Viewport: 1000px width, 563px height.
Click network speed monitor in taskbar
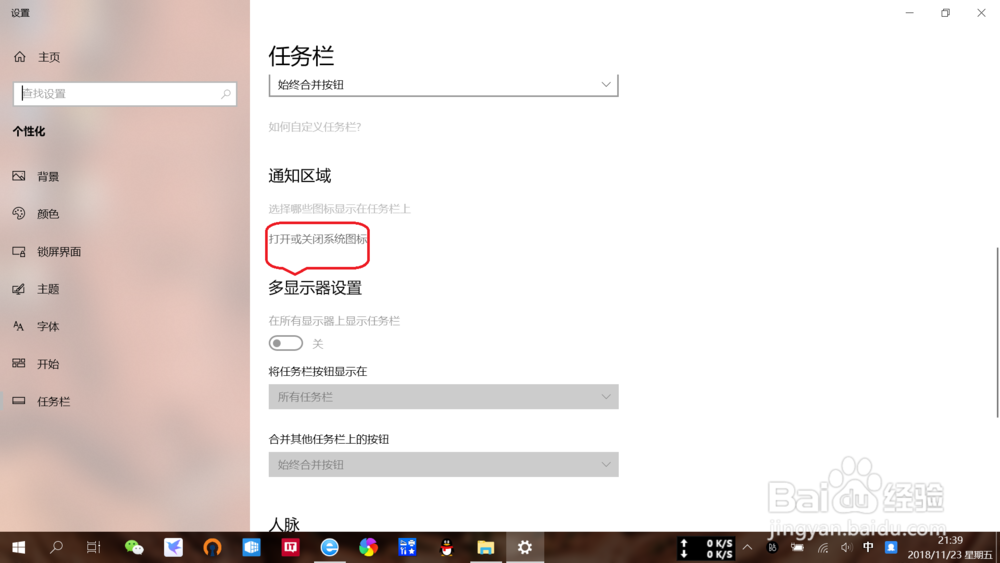(x=706, y=548)
